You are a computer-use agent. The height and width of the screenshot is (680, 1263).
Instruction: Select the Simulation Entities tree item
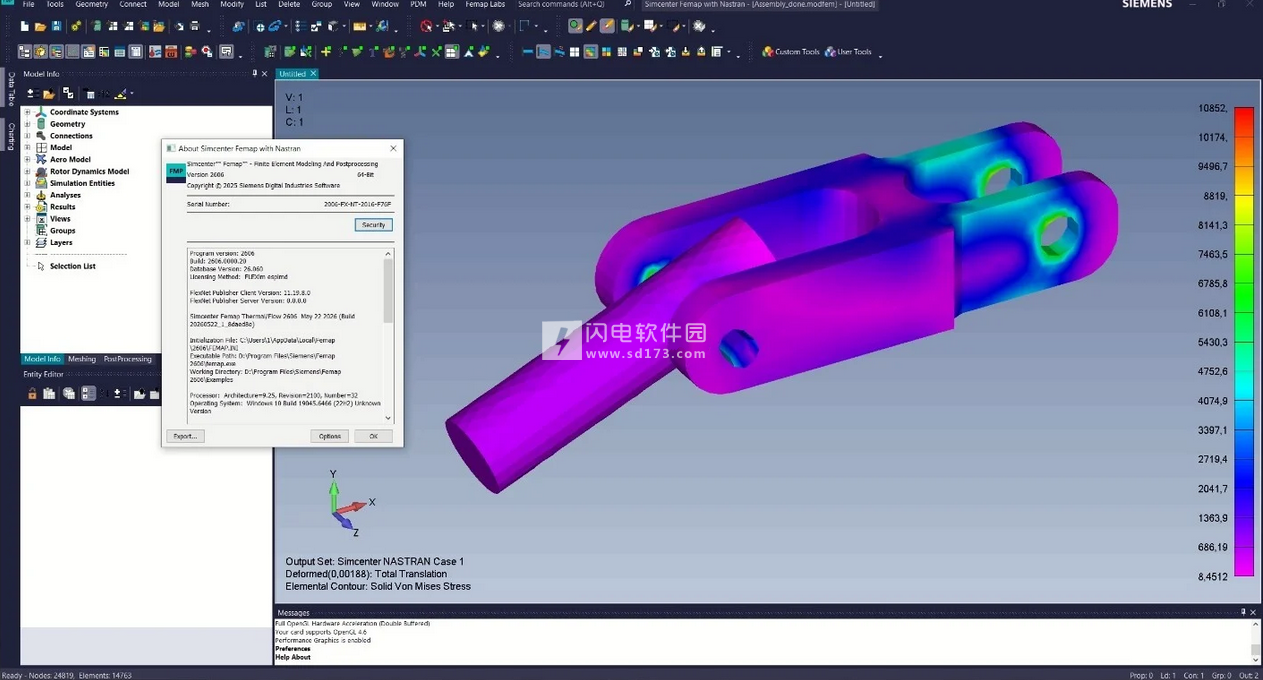(82, 183)
